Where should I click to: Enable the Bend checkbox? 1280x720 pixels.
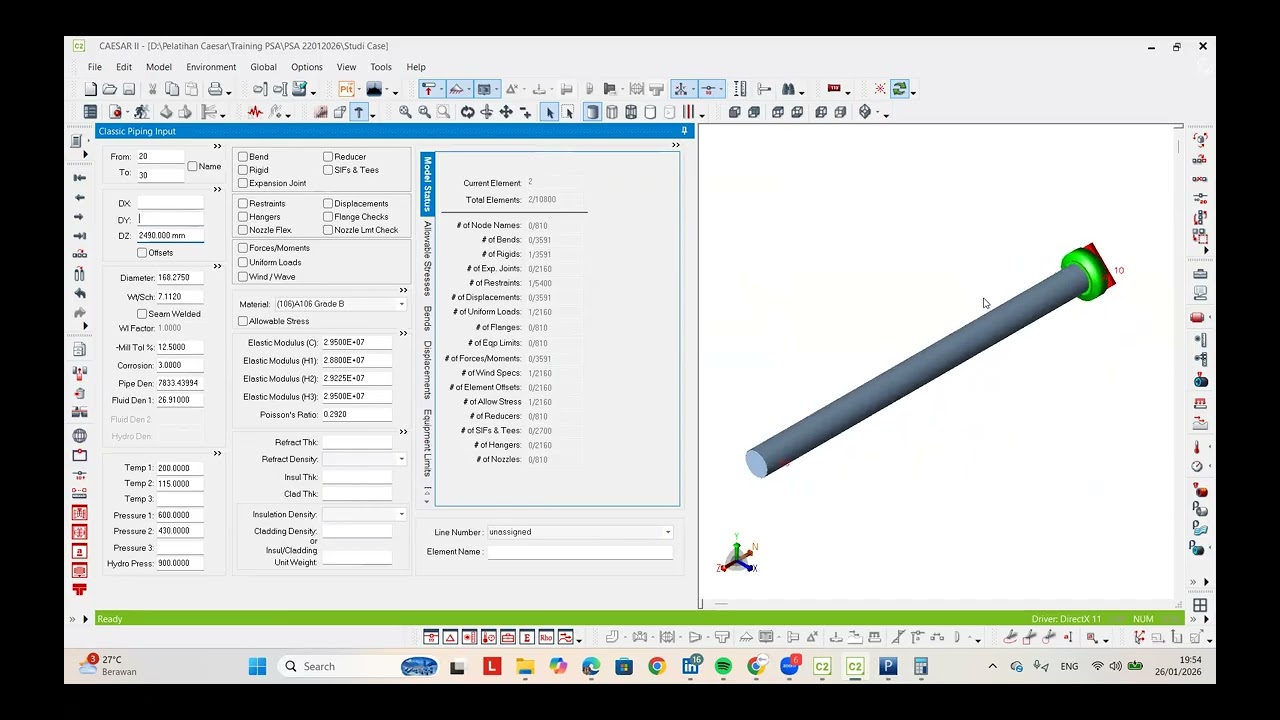tap(243, 157)
